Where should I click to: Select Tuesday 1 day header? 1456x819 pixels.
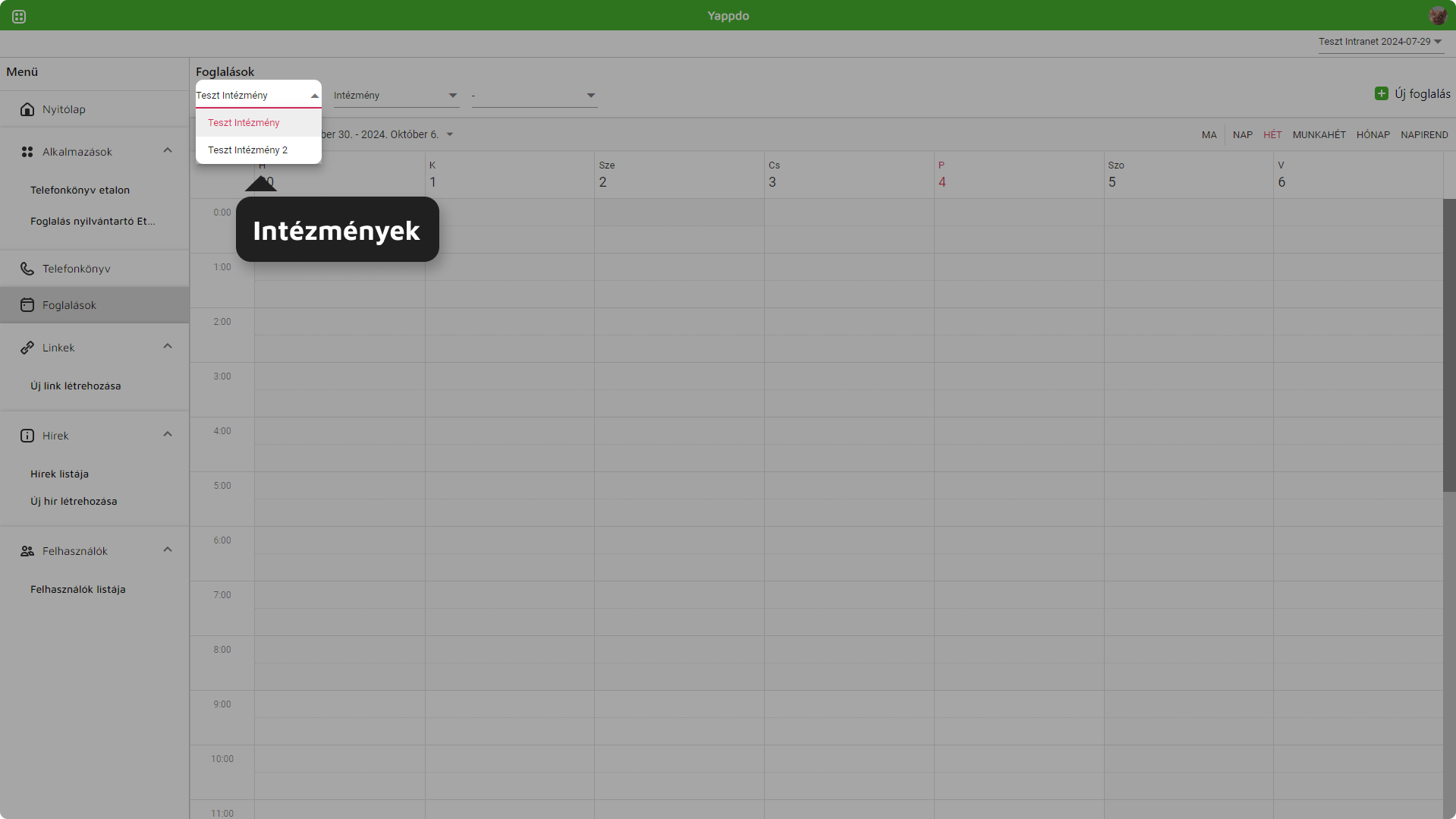[x=509, y=175]
